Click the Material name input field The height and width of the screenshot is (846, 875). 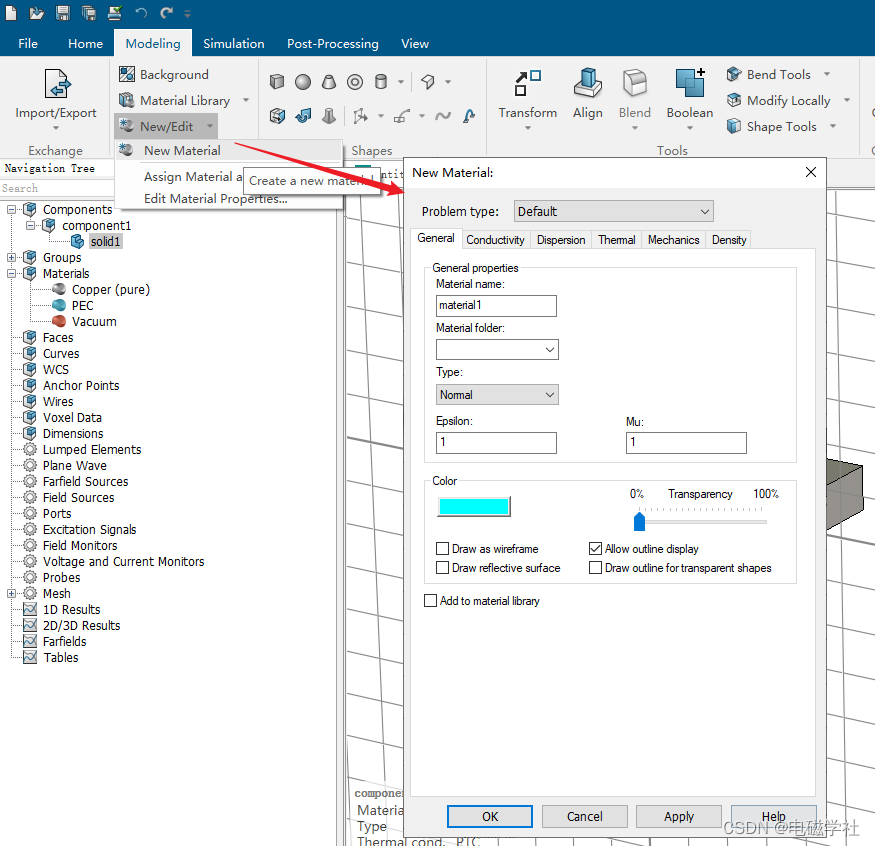(x=496, y=305)
